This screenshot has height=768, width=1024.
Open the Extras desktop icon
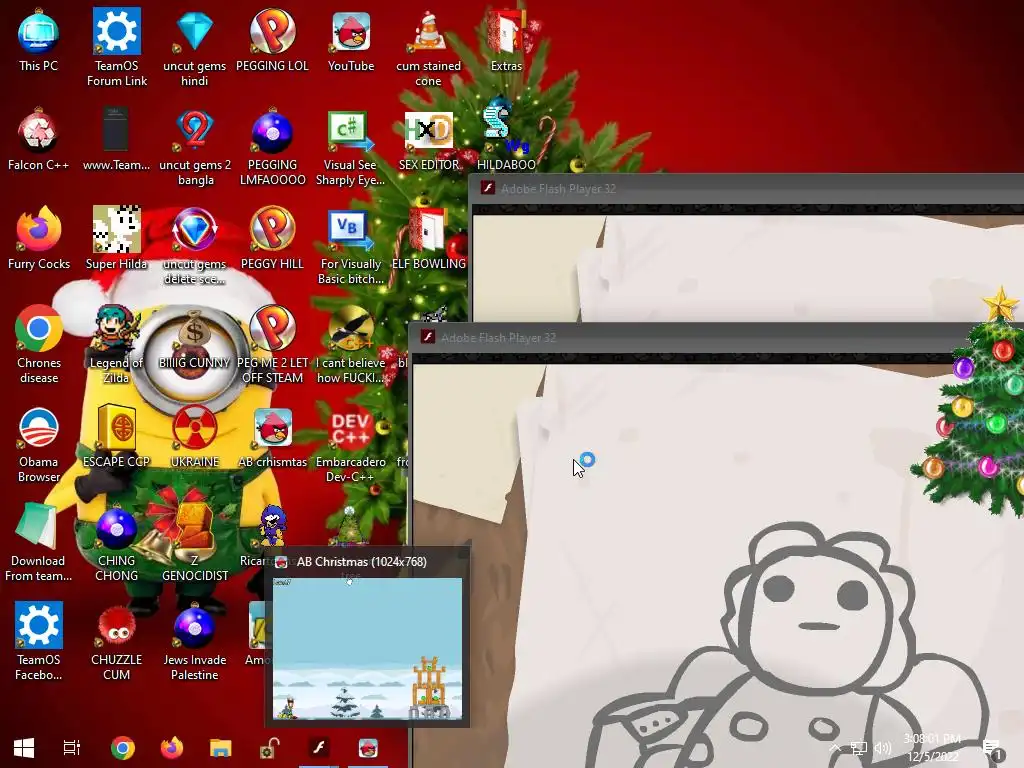coord(506,40)
